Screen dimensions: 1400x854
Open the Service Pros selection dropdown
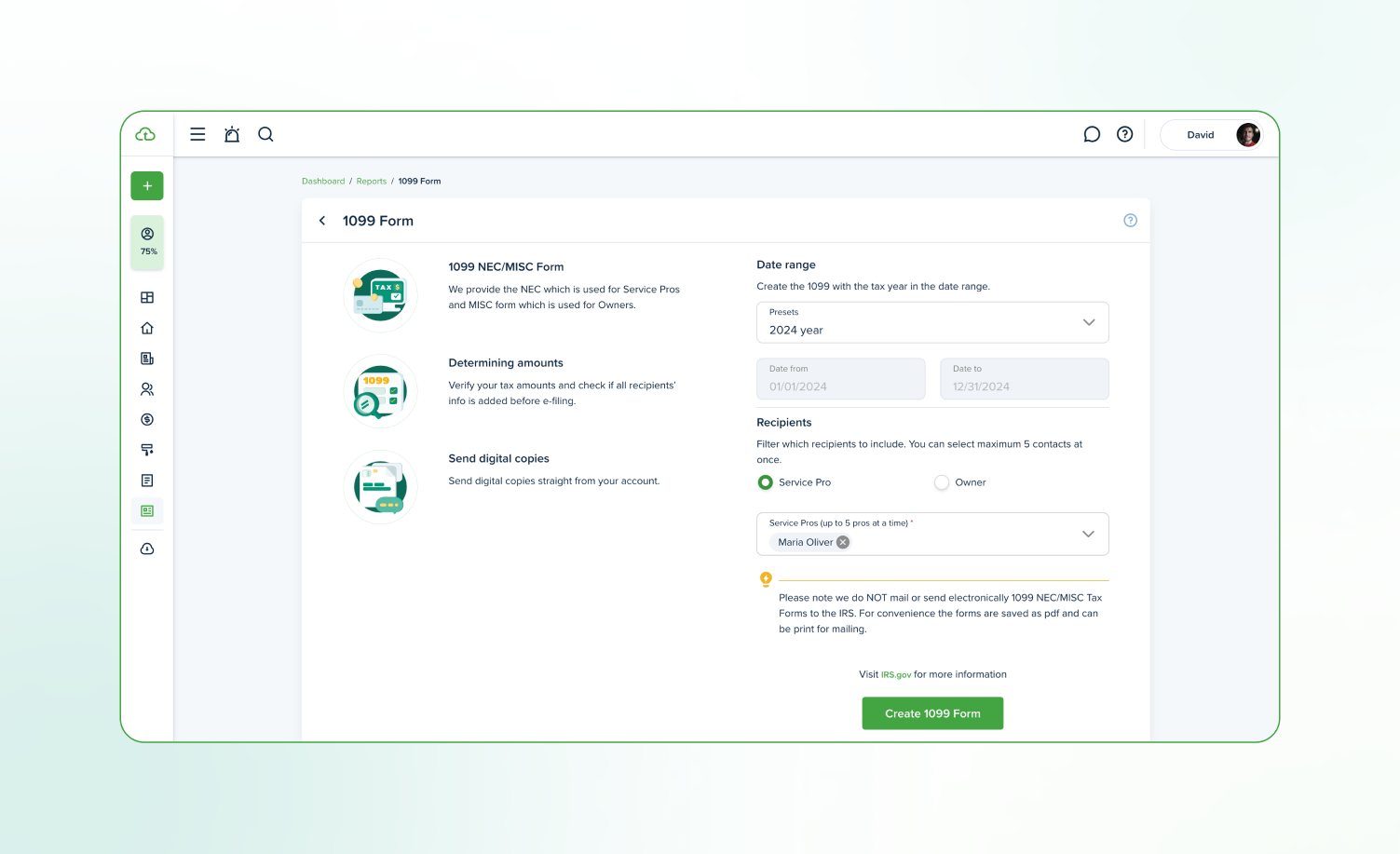click(1088, 534)
